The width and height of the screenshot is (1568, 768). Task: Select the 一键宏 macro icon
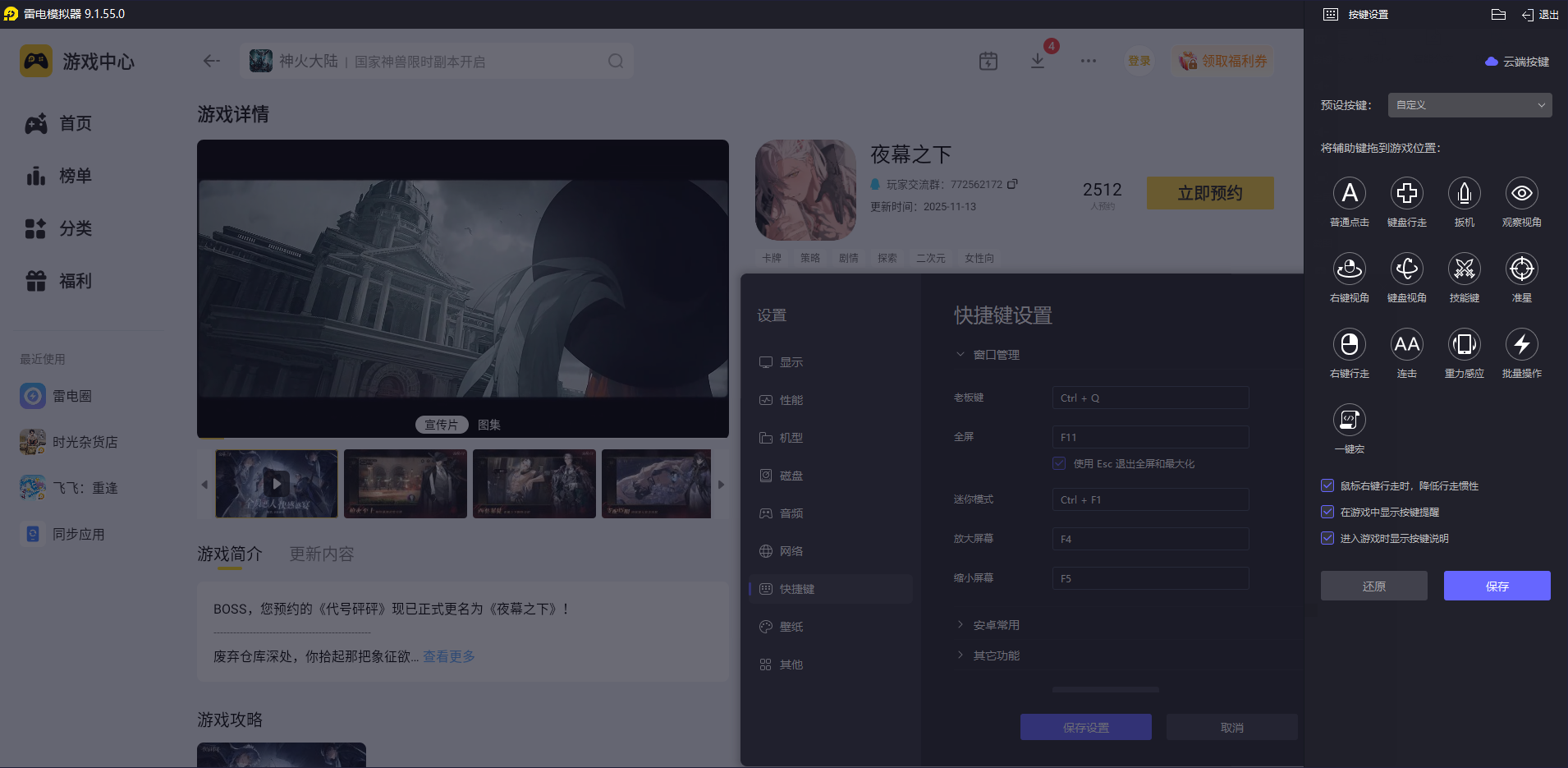click(1350, 421)
